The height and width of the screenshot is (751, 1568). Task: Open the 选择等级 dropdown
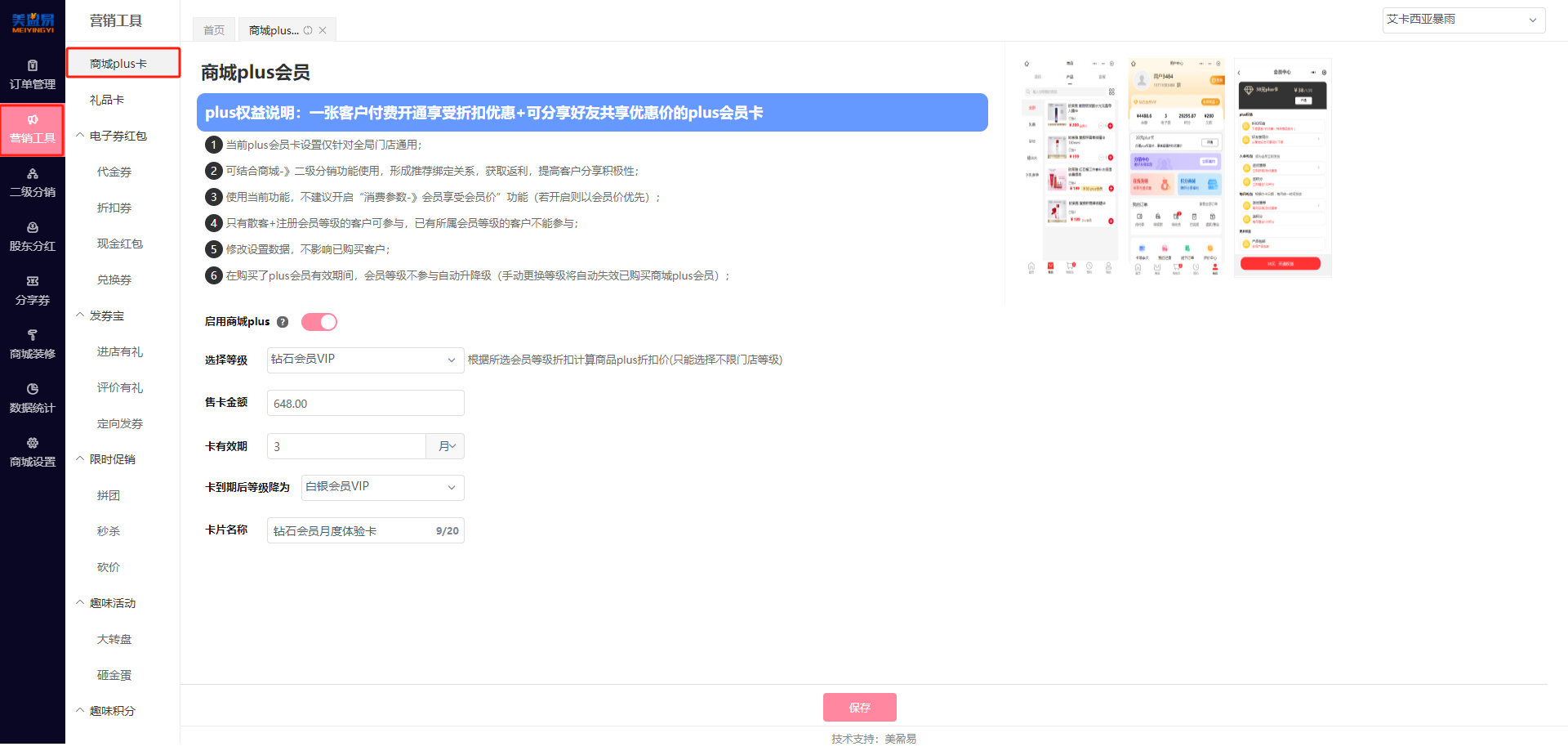(365, 360)
